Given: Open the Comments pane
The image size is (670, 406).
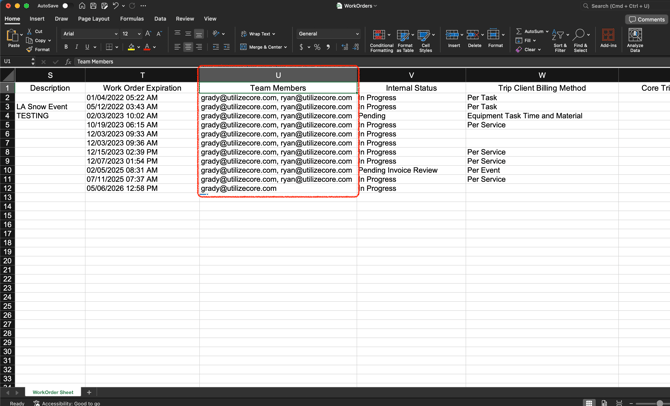Looking at the screenshot, I should tap(647, 19).
